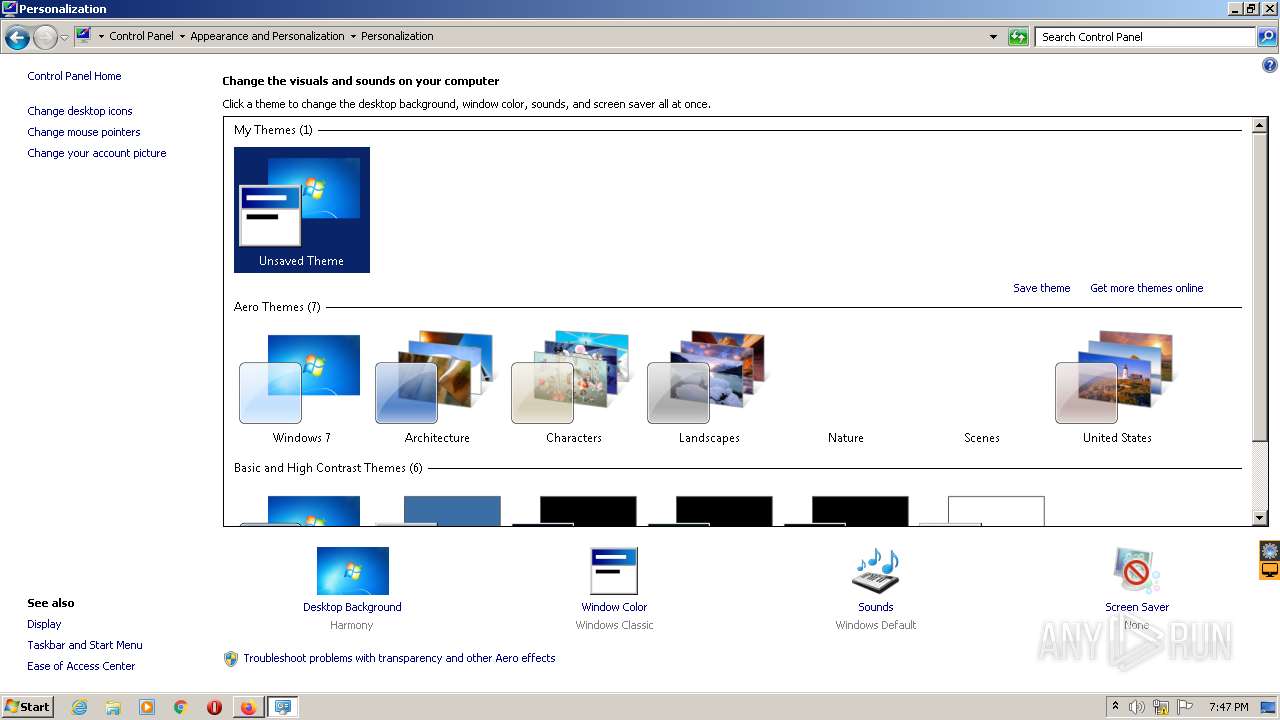Open Taskbar and Start Menu link

(85, 645)
